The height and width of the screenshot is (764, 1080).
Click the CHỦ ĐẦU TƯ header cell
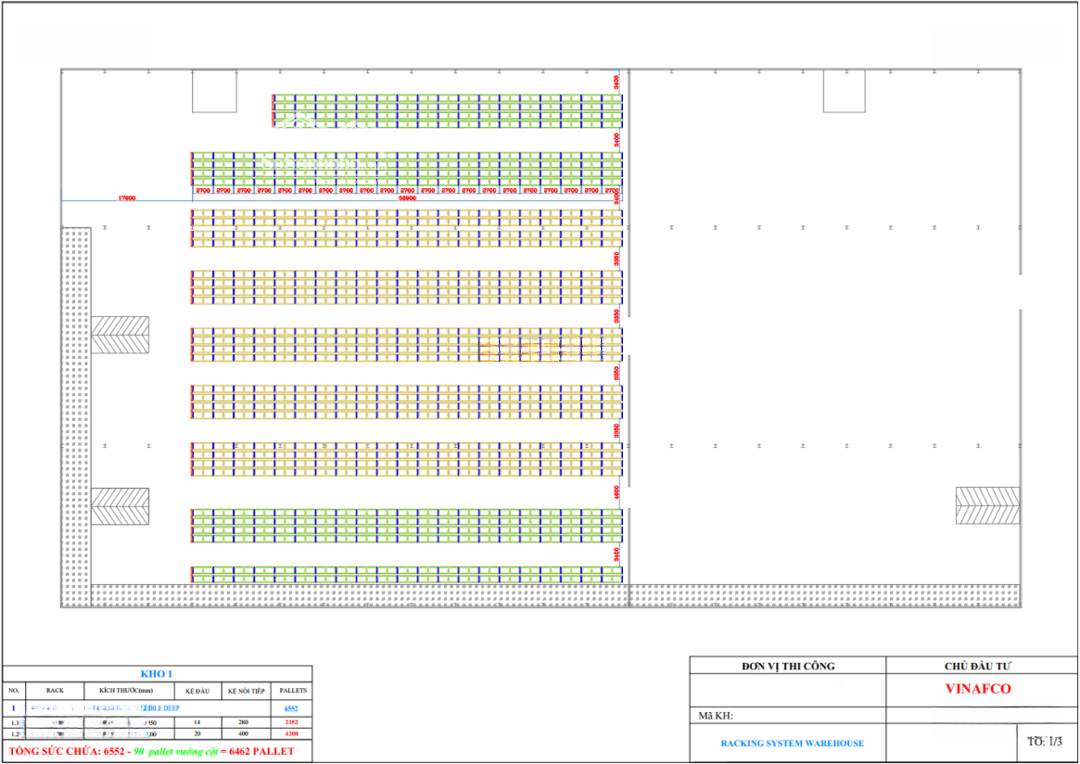(981, 665)
